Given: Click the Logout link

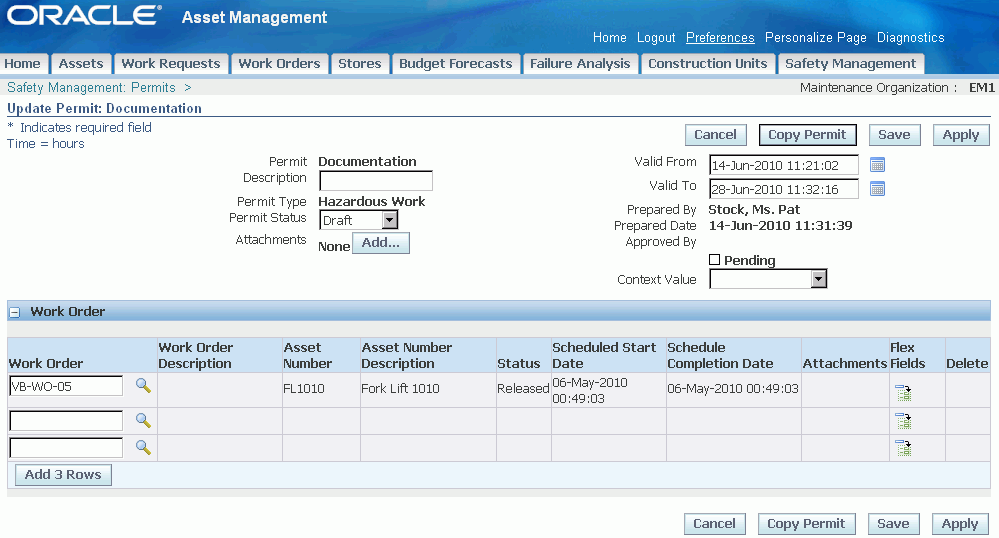Looking at the screenshot, I should click(x=656, y=38).
